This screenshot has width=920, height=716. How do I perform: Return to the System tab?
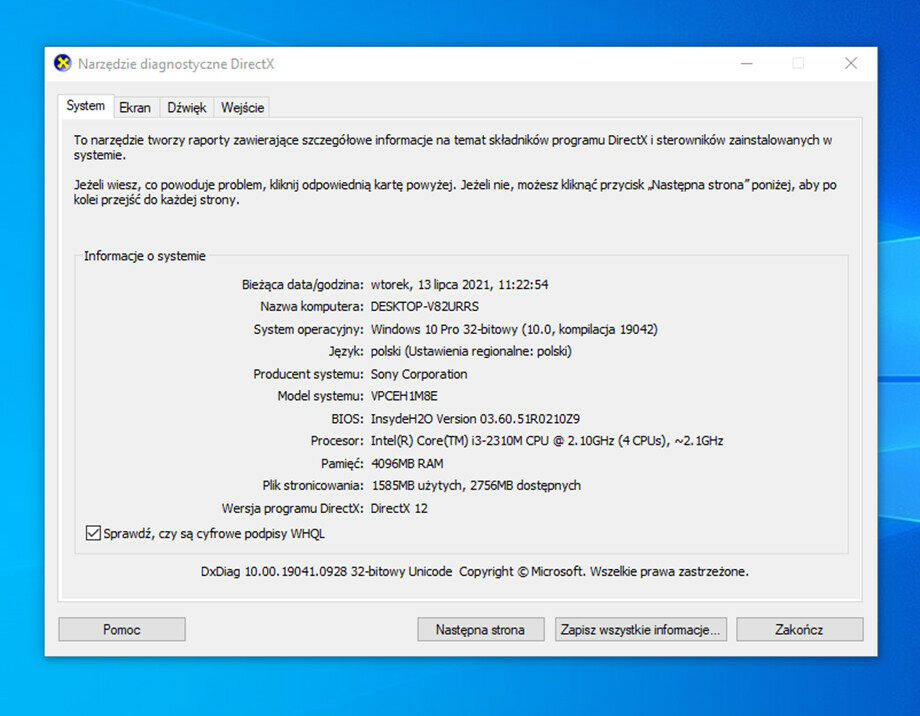pos(85,105)
